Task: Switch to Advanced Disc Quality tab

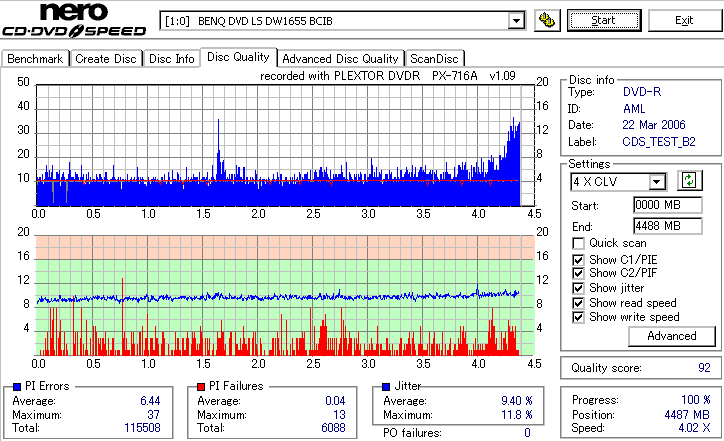Action: pos(340,59)
